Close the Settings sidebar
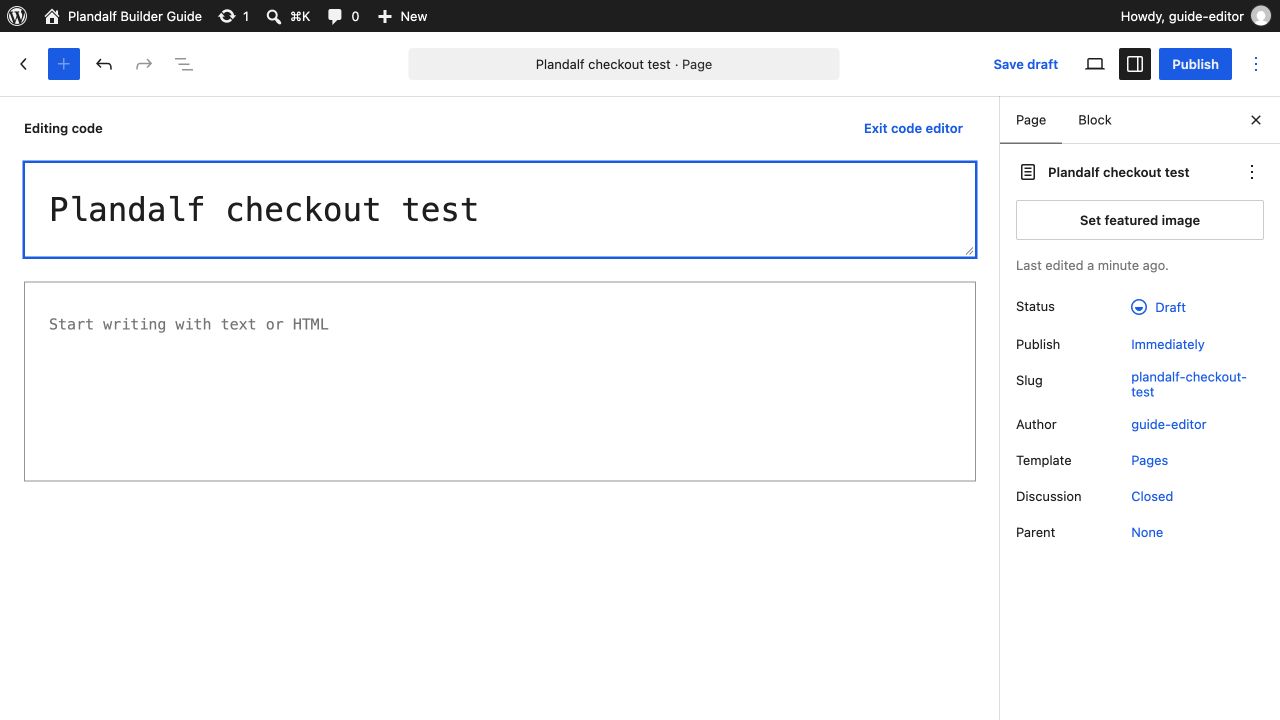 (x=1256, y=120)
